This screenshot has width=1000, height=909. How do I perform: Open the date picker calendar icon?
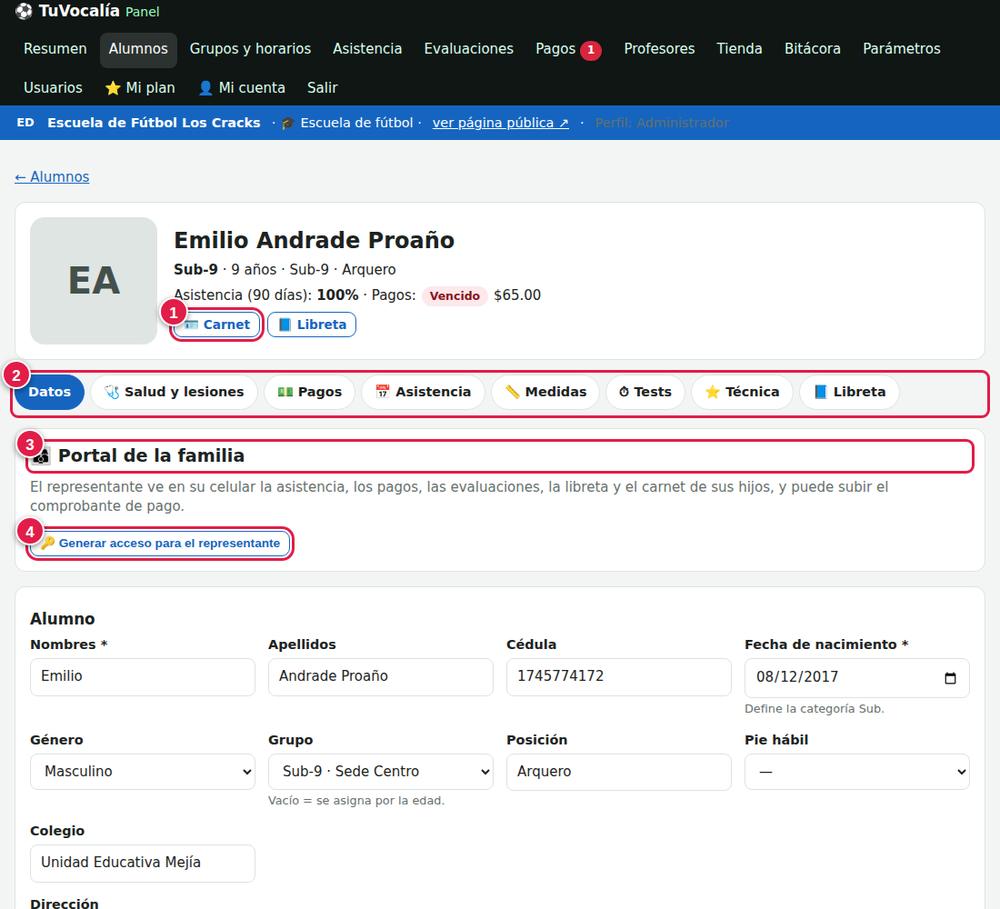click(x=950, y=677)
